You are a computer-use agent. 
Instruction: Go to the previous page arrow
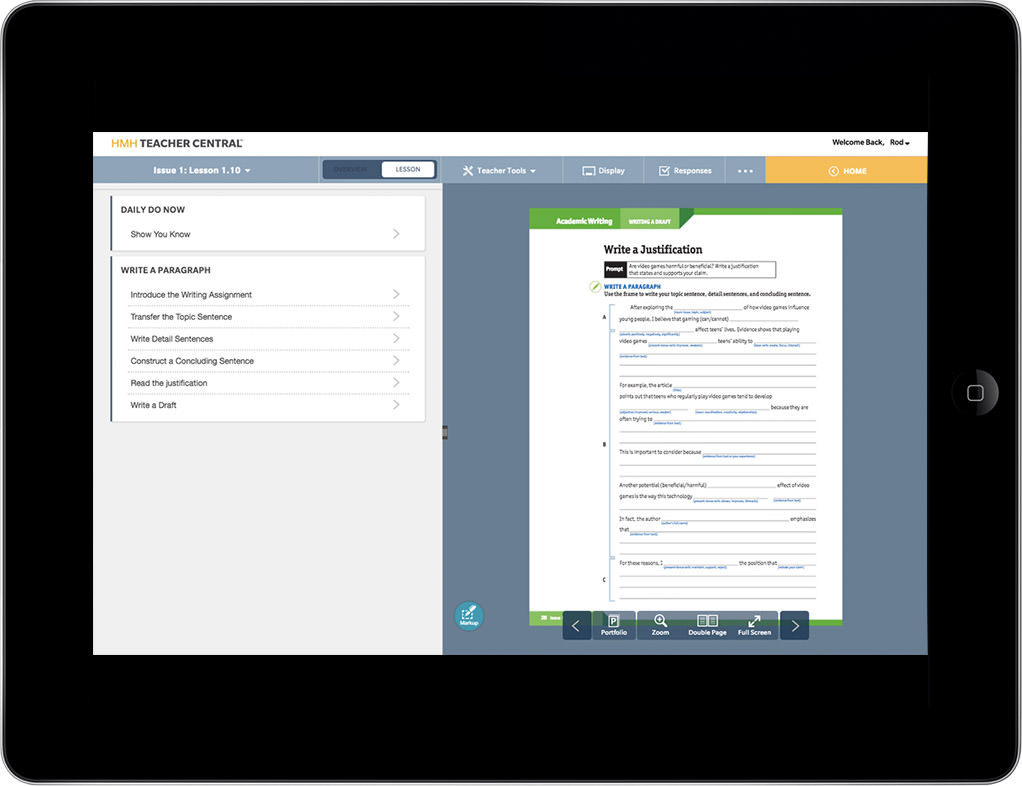(576, 626)
